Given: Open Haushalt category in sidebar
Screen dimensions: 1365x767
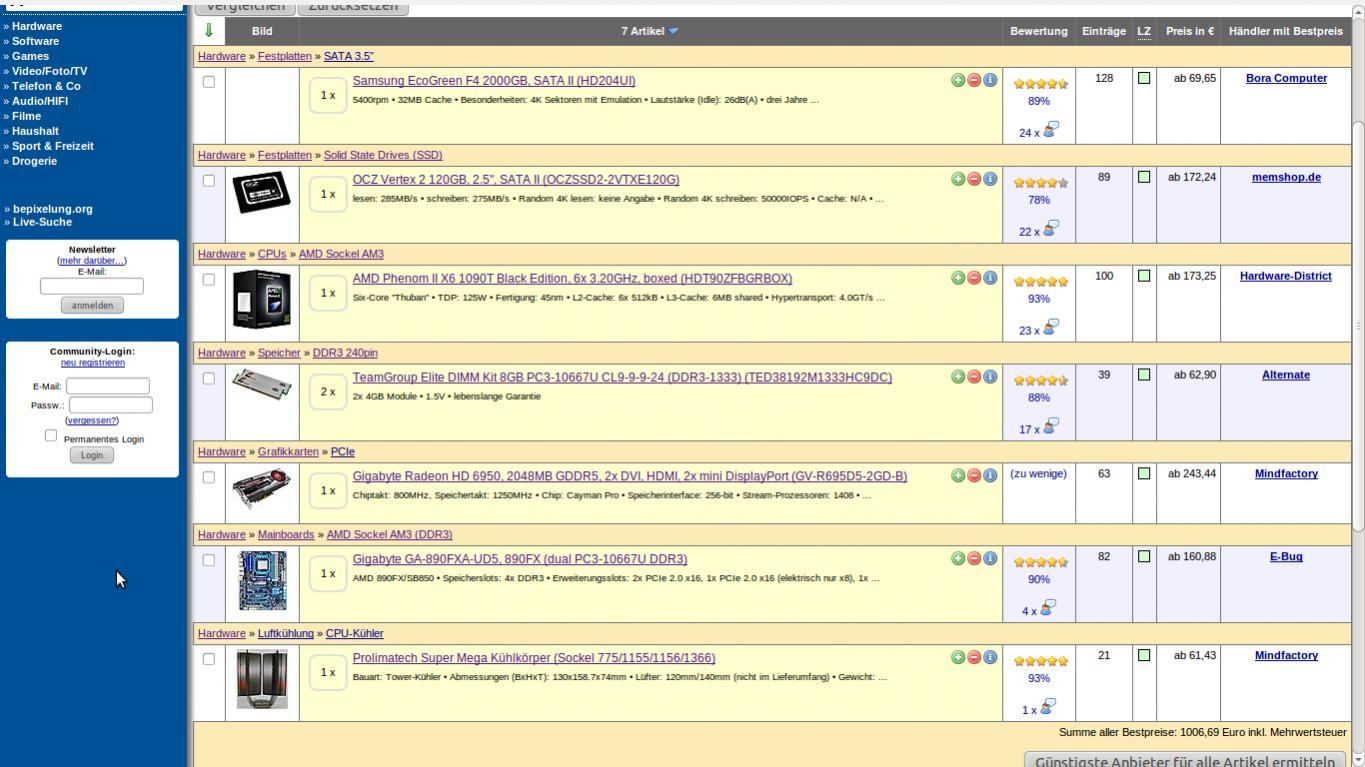Looking at the screenshot, I should coord(35,131).
